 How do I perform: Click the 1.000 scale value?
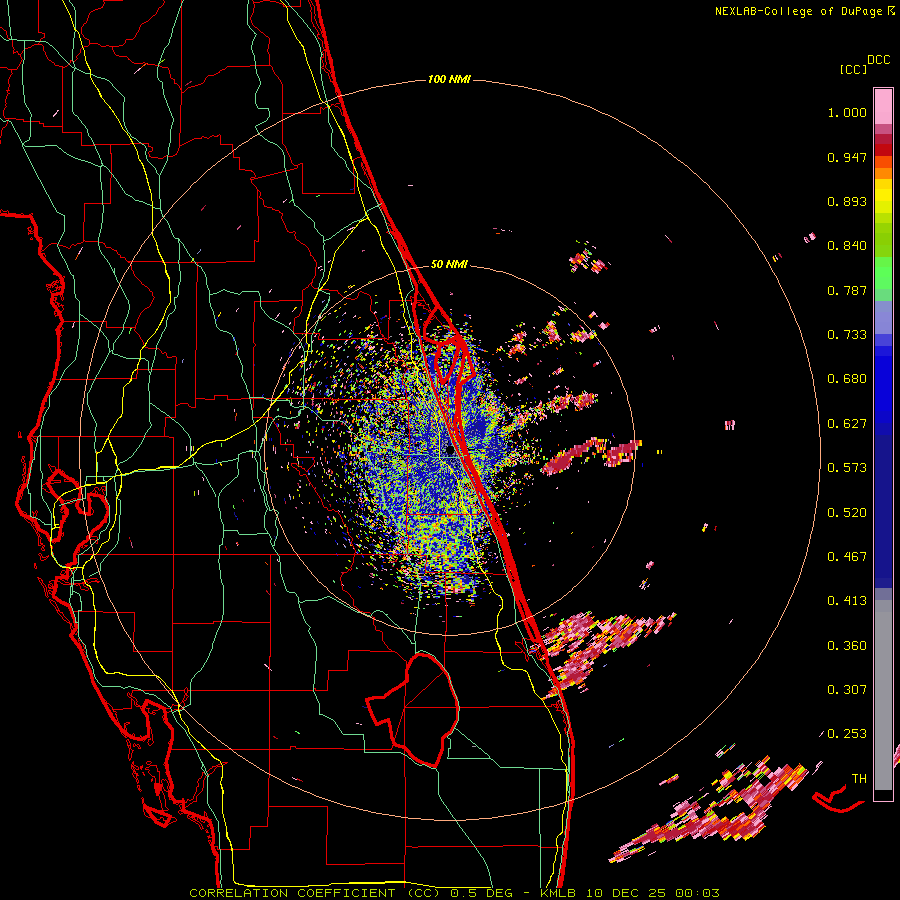tap(847, 112)
